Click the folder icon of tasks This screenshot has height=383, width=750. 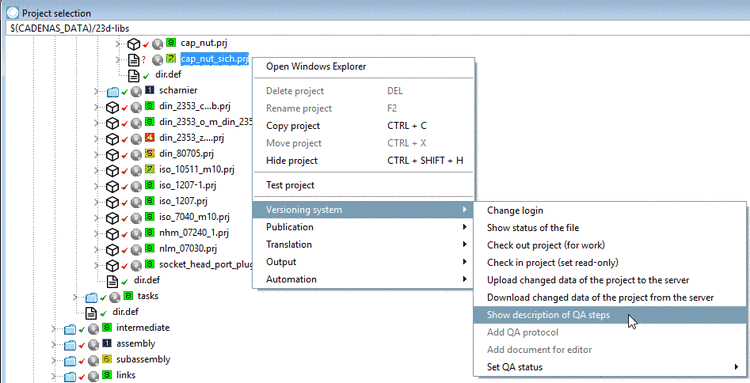91,297
